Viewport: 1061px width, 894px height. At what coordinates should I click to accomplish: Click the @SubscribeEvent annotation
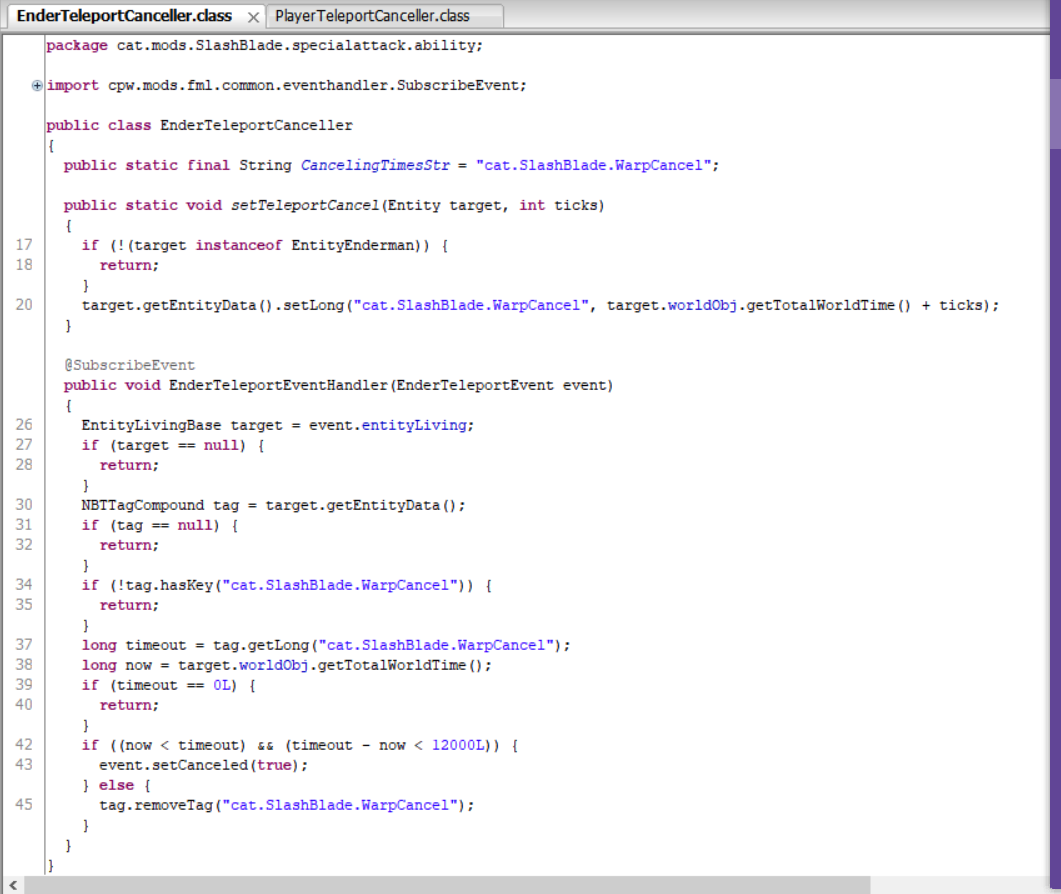pyautogui.click(x=129, y=365)
